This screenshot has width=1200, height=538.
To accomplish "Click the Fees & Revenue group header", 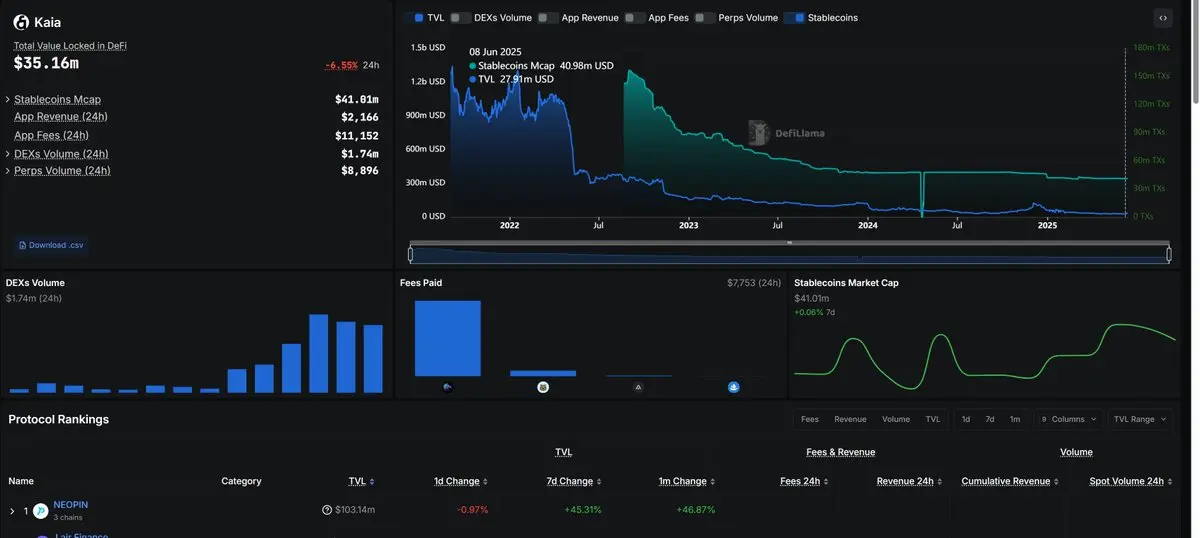I will click(841, 452).
